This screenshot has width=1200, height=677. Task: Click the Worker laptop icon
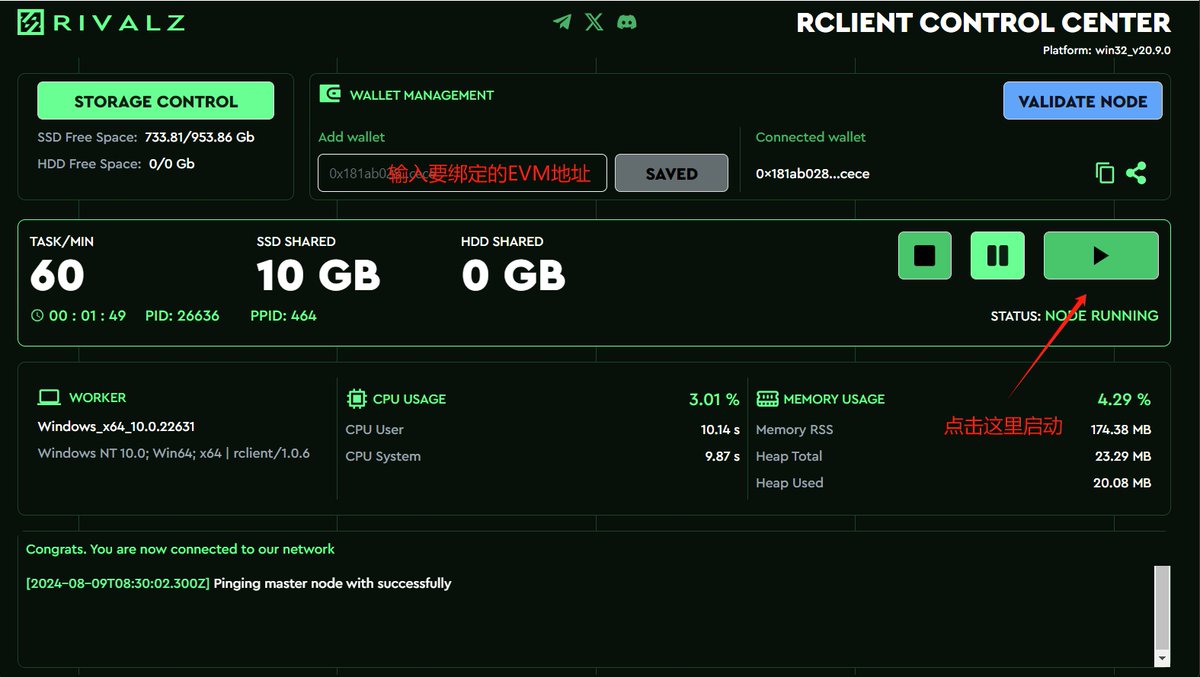[49, 397]
